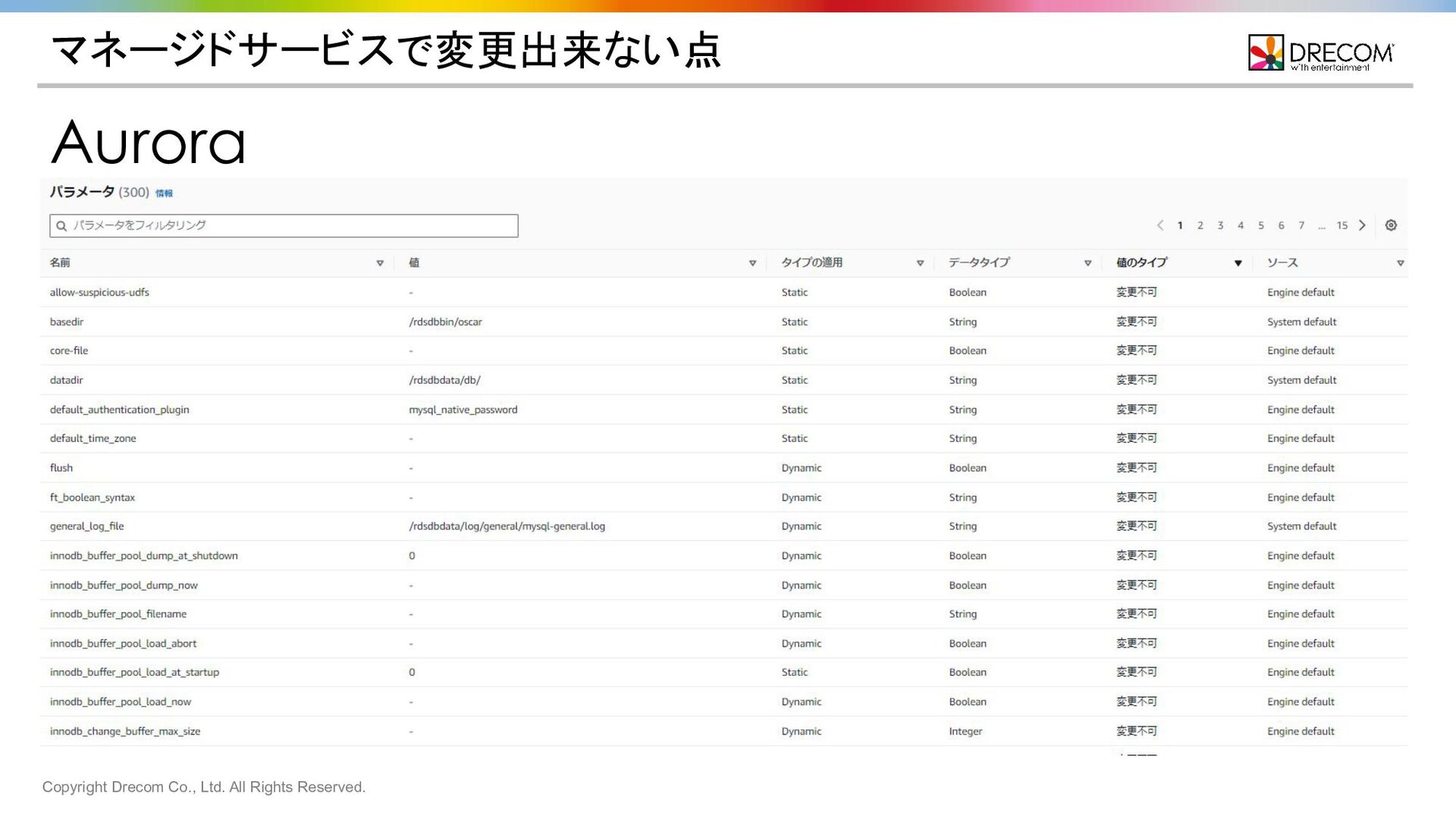Click the Integer data type cell
This screenshot has width=1456, height=819.
(x=965, y=732)
